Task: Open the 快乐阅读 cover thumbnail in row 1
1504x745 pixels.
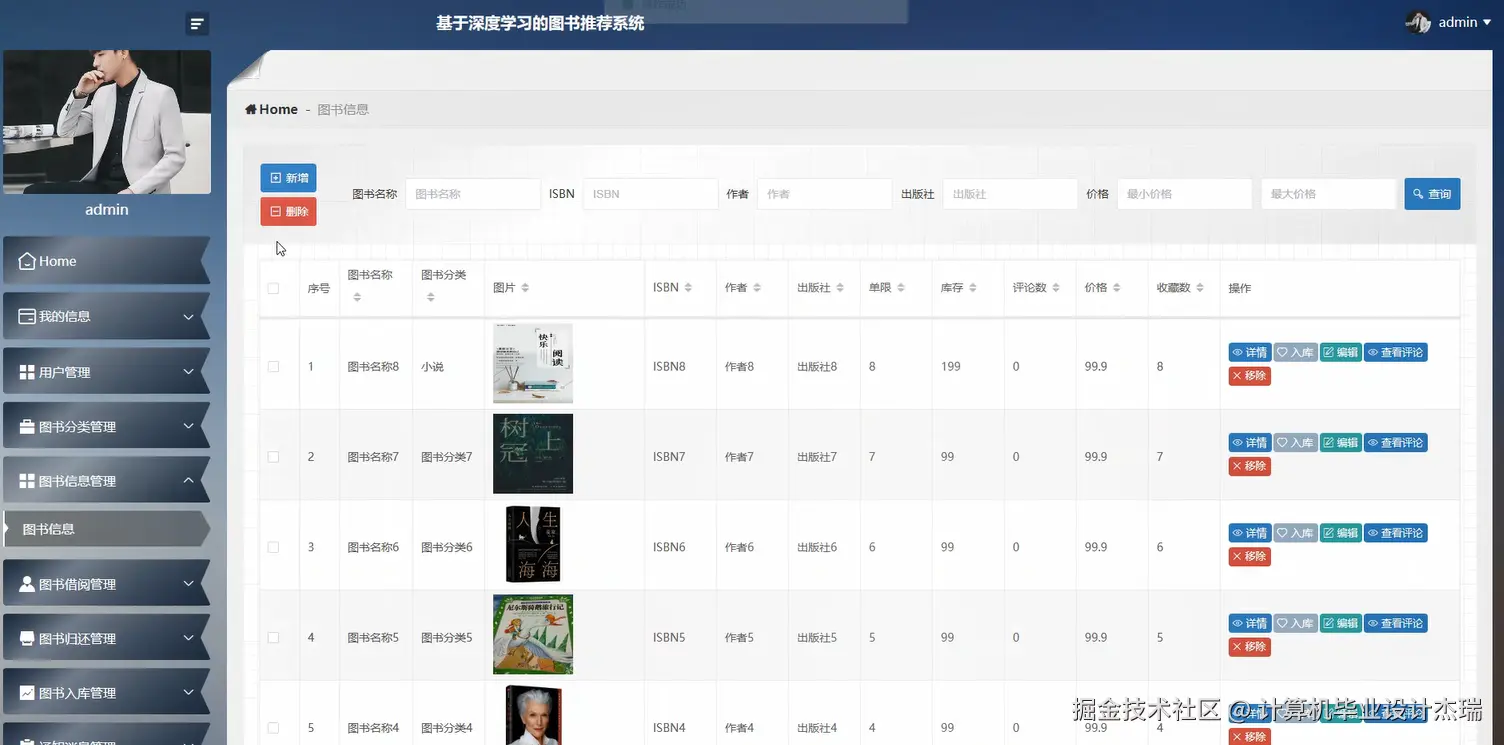Action: pyautogui.click(x=533, y=364)
